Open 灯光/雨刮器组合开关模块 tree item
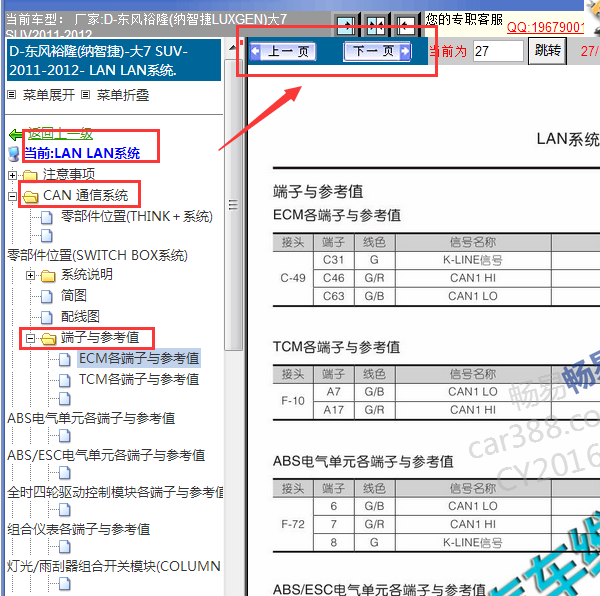The width and height of the screenshot is (600, 596). (114, 567)
